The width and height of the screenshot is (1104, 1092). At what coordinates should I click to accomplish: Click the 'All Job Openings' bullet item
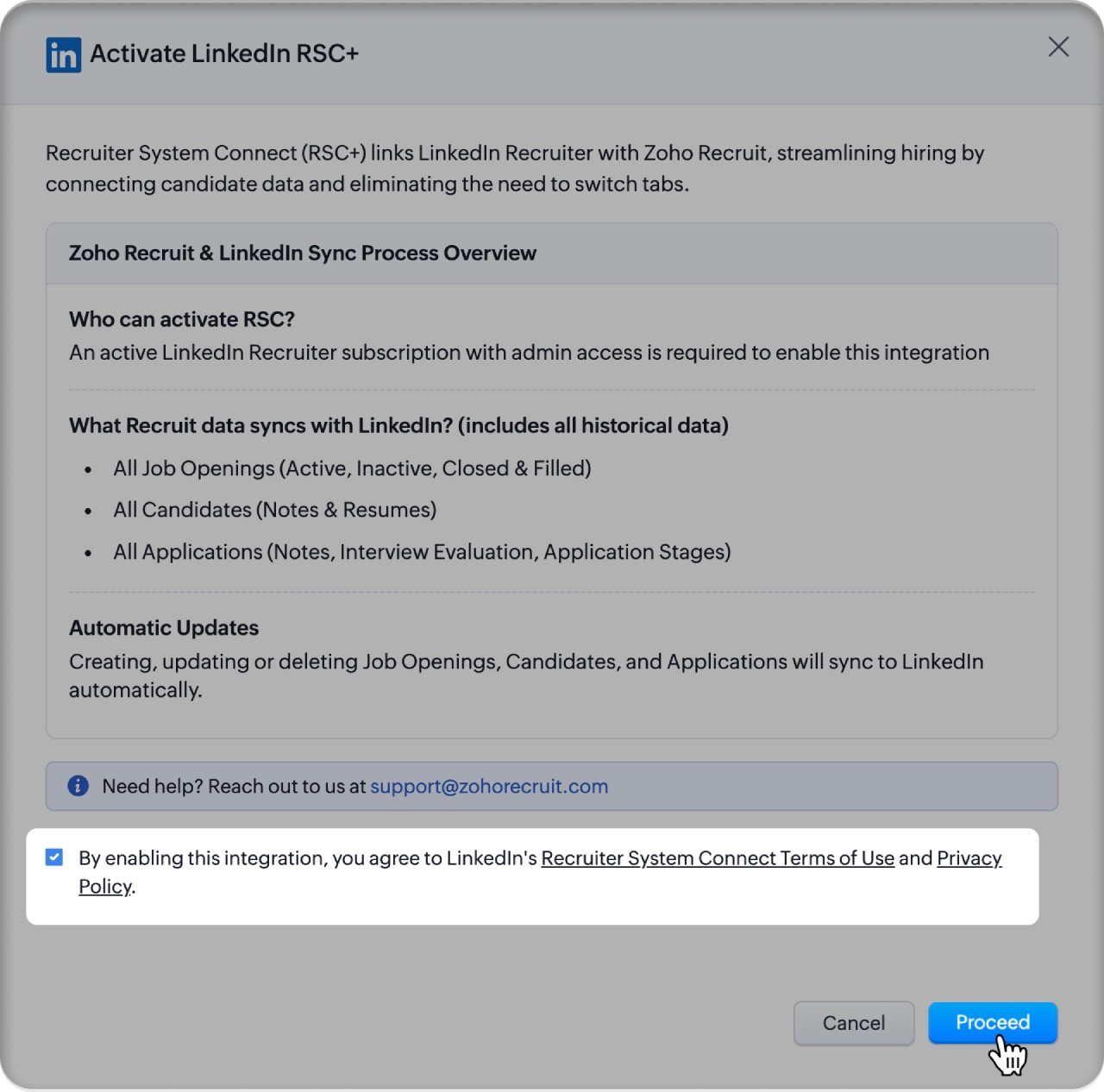coord(352,468)
